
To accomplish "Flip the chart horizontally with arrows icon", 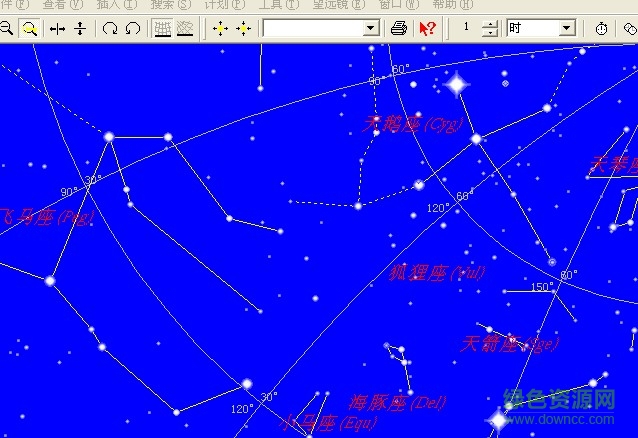I will (x=57, y=28).
